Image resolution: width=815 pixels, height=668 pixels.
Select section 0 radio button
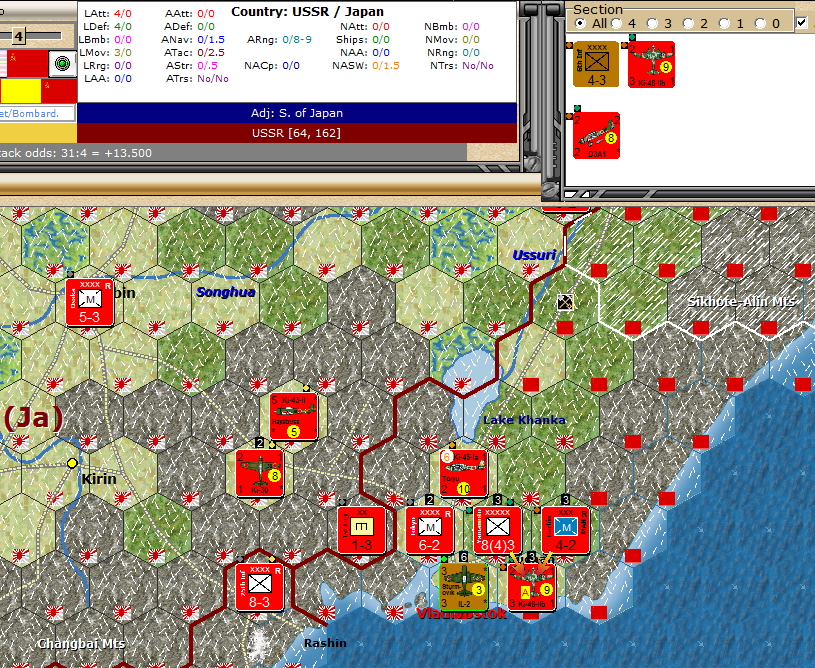[x=760, y=23]
